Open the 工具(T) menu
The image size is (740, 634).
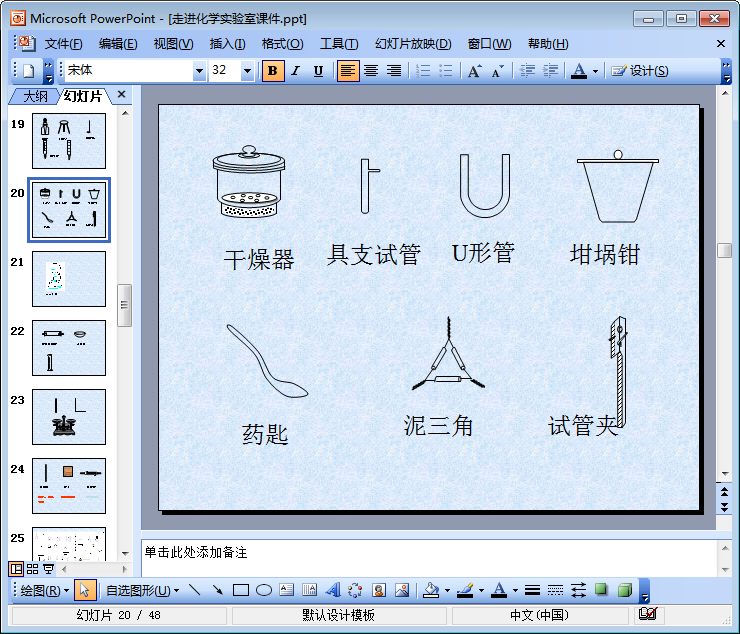pyautogui.click(x=339, y=44)
